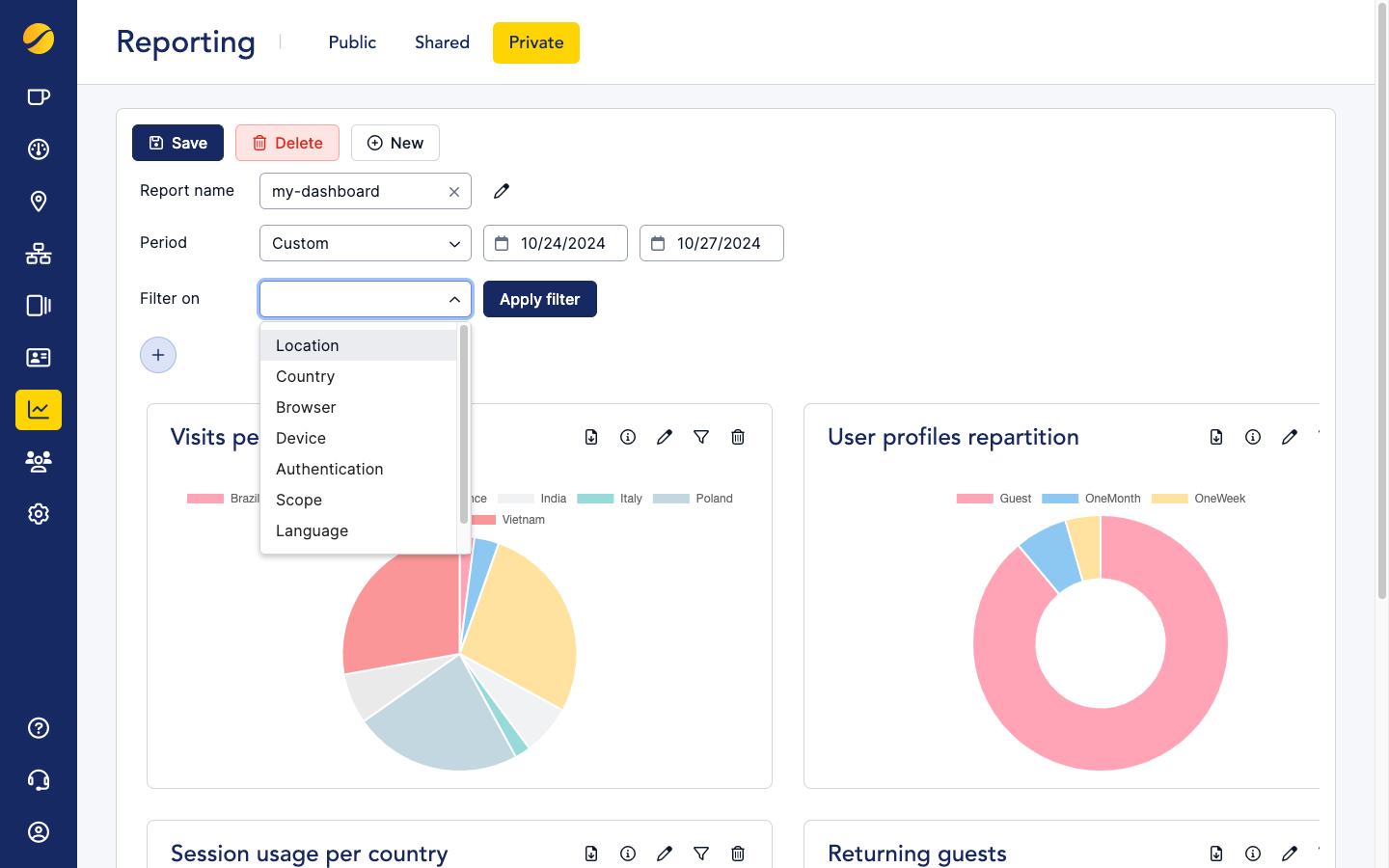This screenshot has height=868, width=1389.
Task: Open the headset support icon
Action: [38, 779]
